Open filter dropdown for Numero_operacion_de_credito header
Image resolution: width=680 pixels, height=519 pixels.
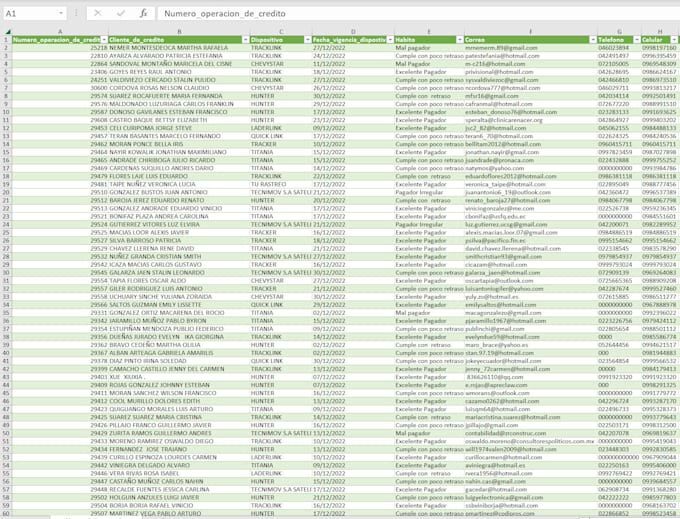point(104,39)
